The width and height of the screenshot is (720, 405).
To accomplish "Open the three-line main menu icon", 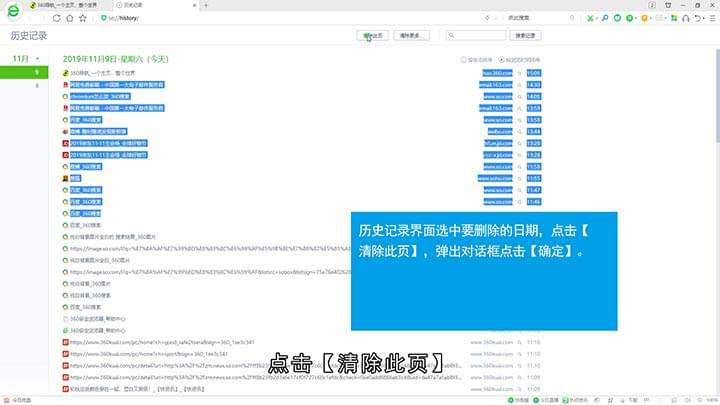I will point(713,18).
